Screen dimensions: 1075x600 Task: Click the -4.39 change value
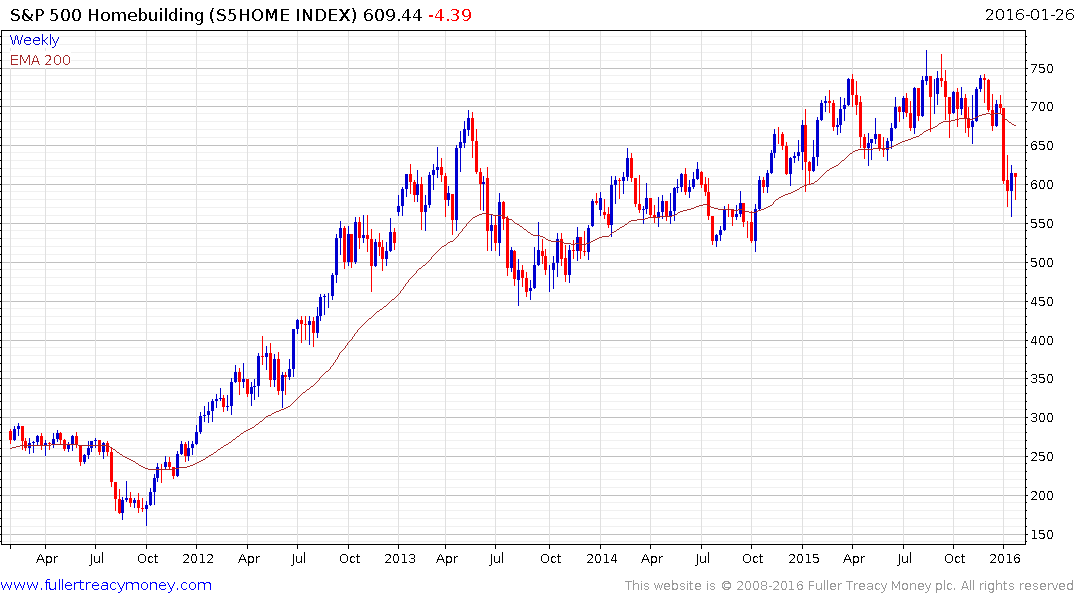tap(450, 15)
